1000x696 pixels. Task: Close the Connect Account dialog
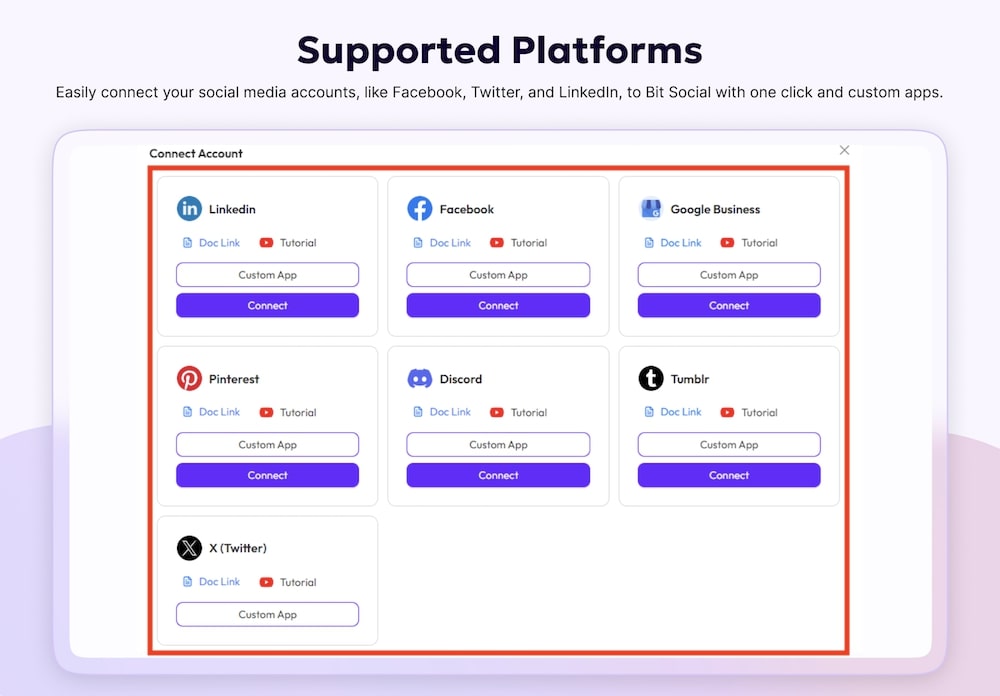click(844, 149)
